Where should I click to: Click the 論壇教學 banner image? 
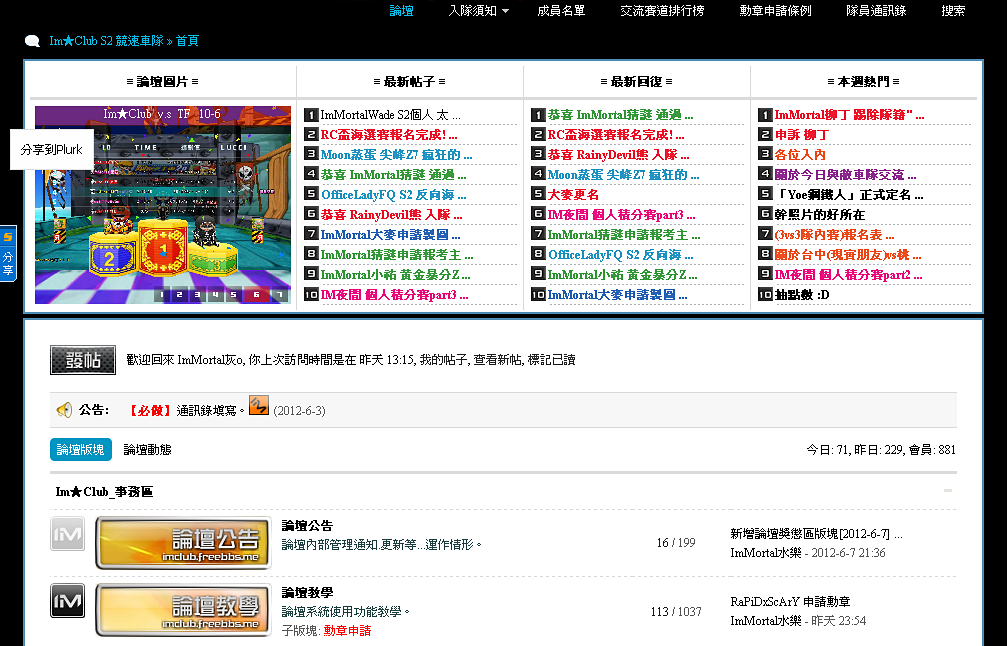(x=183, y=610)
